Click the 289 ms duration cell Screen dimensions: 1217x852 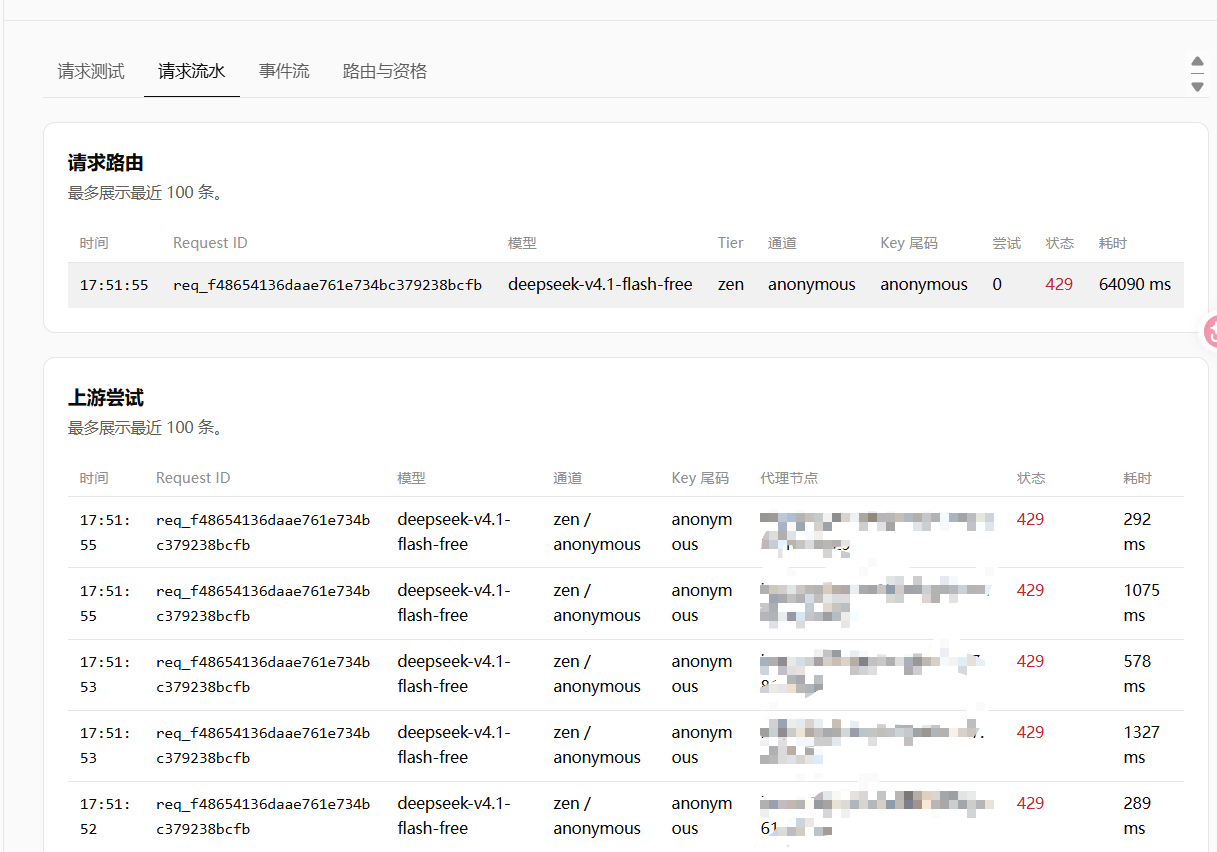pyautogui.click(x=1137, y=816)
